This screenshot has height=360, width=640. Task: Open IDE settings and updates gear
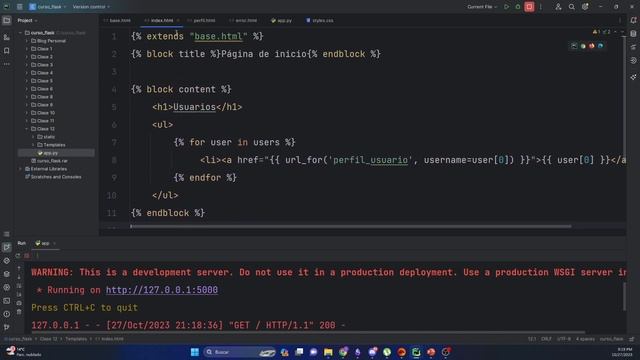point(585,7)
